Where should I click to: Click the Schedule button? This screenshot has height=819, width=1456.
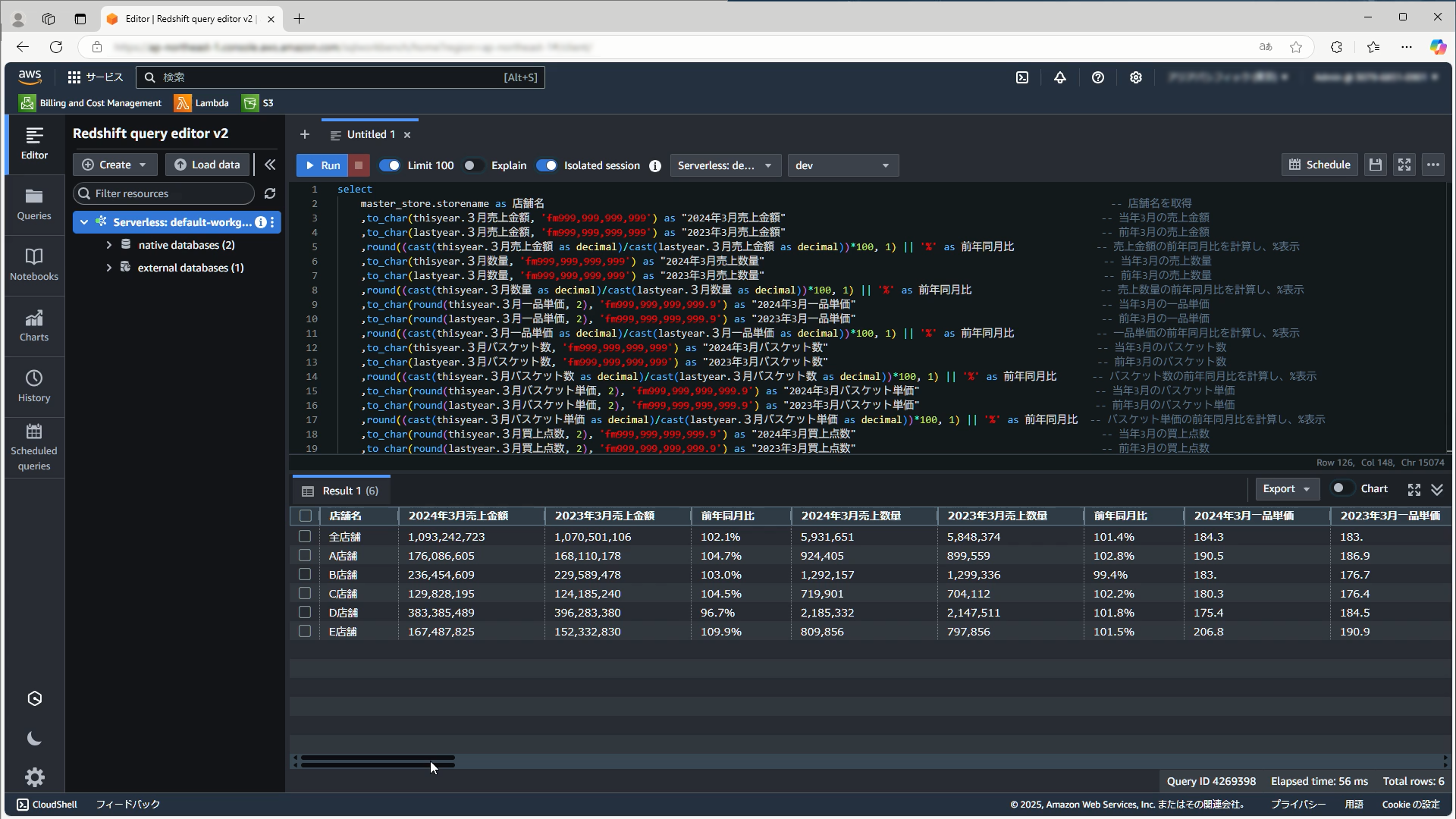tap(1319, 165)
